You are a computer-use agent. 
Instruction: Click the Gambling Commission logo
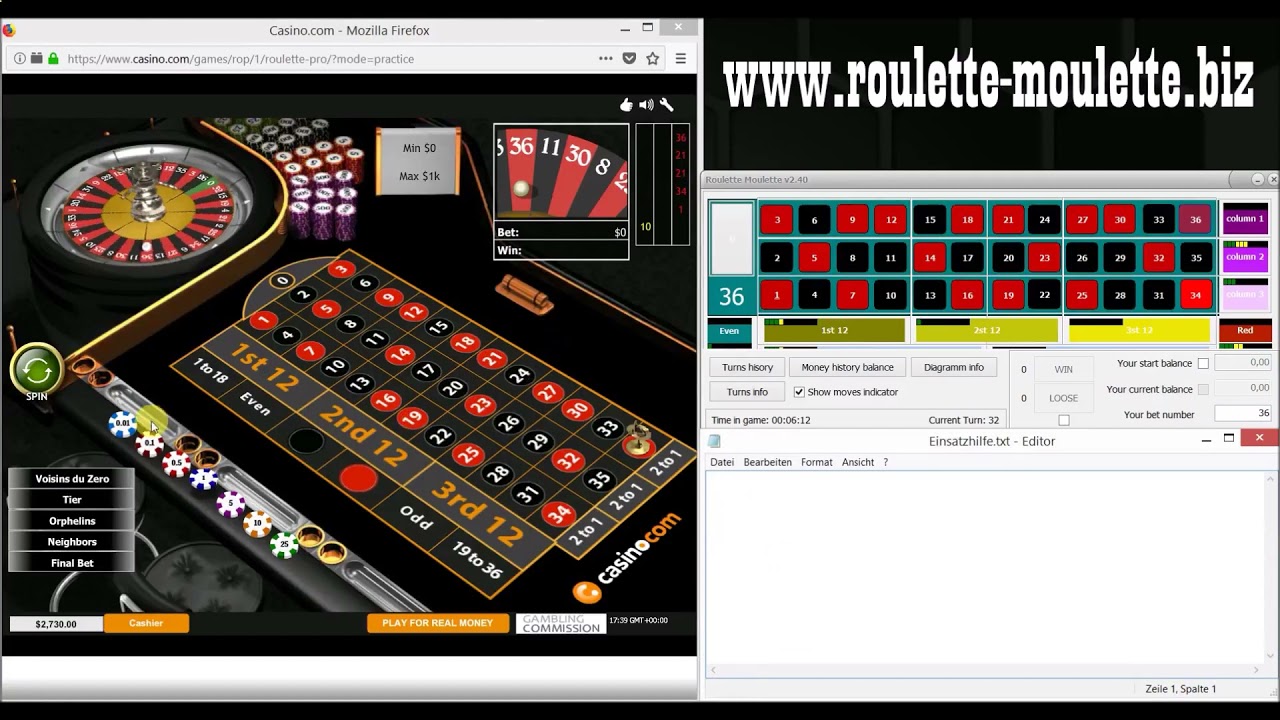[x=561, y=623]
